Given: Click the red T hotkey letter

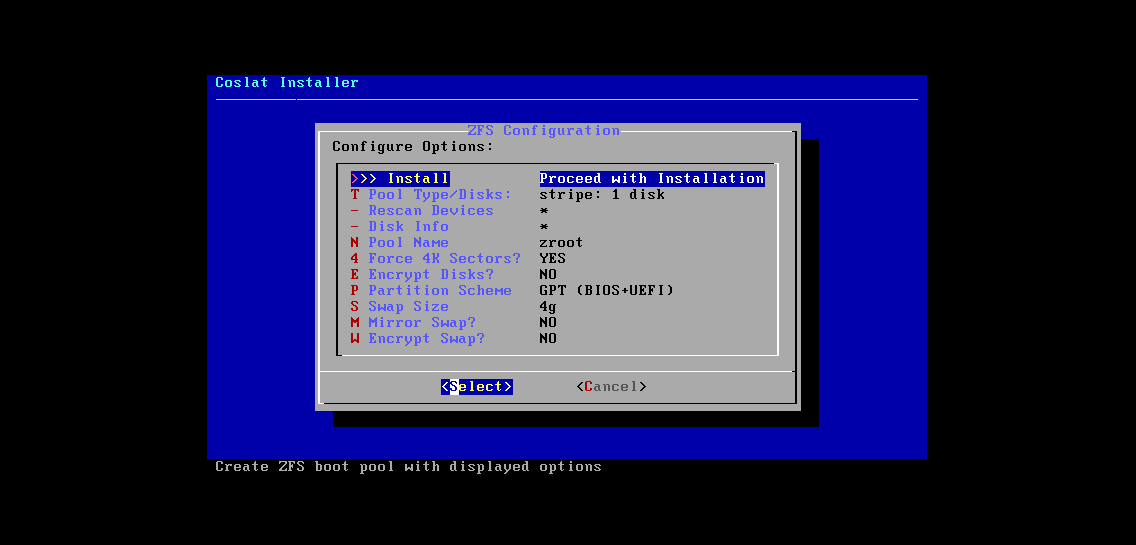Looking at the screenshot, I should [355, 194].
